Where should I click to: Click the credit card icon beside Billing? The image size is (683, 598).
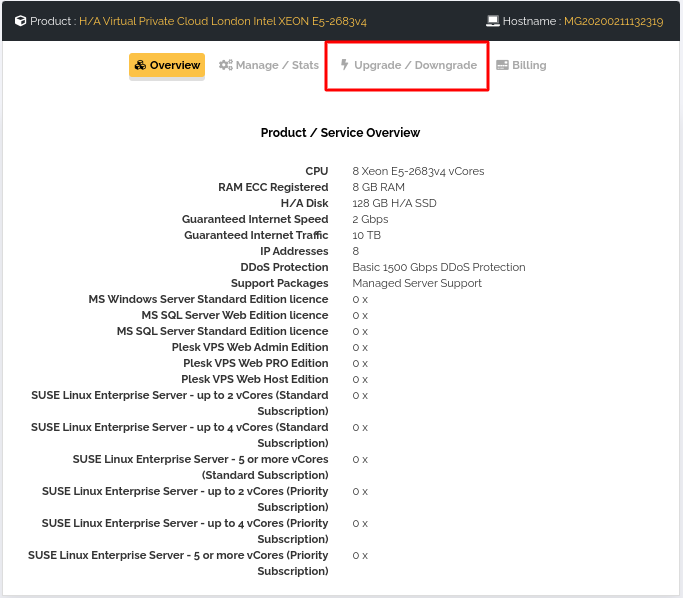pyautogui.click(x=502, y=65)
